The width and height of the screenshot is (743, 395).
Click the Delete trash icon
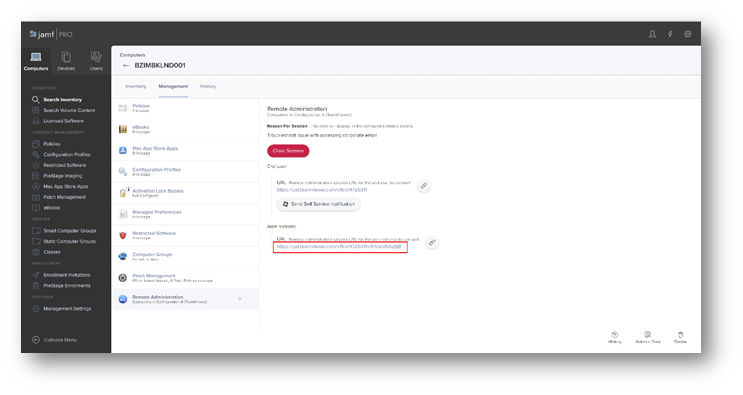tap(680, 337)
